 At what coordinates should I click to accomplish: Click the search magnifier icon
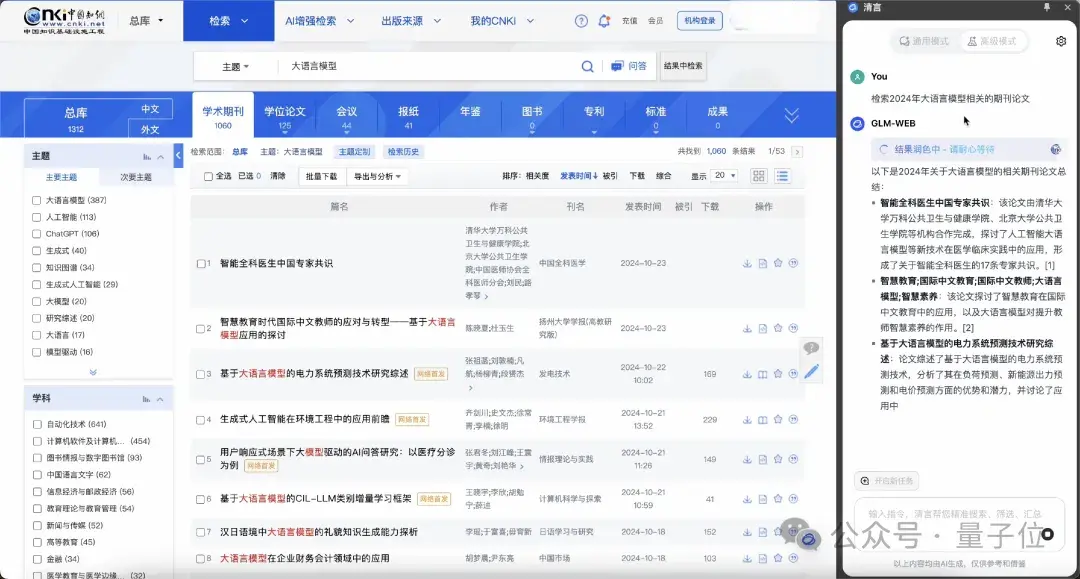tap(588, 66)
